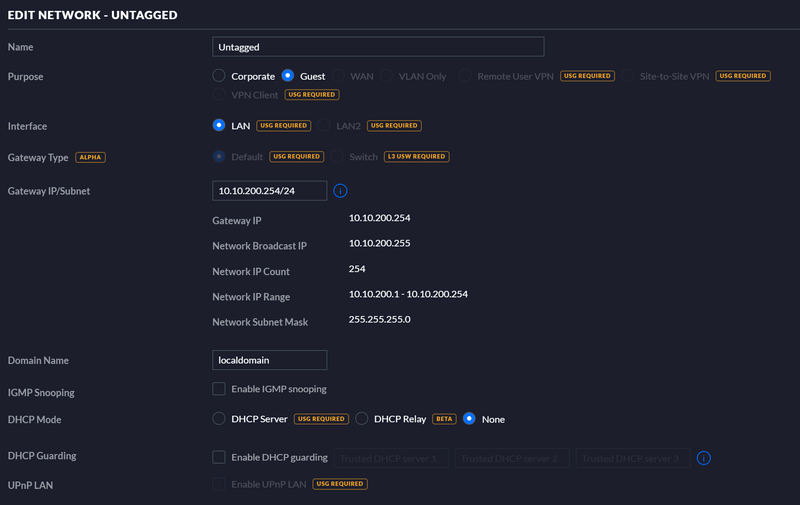Select the Corporate purpose radio button

219,75
